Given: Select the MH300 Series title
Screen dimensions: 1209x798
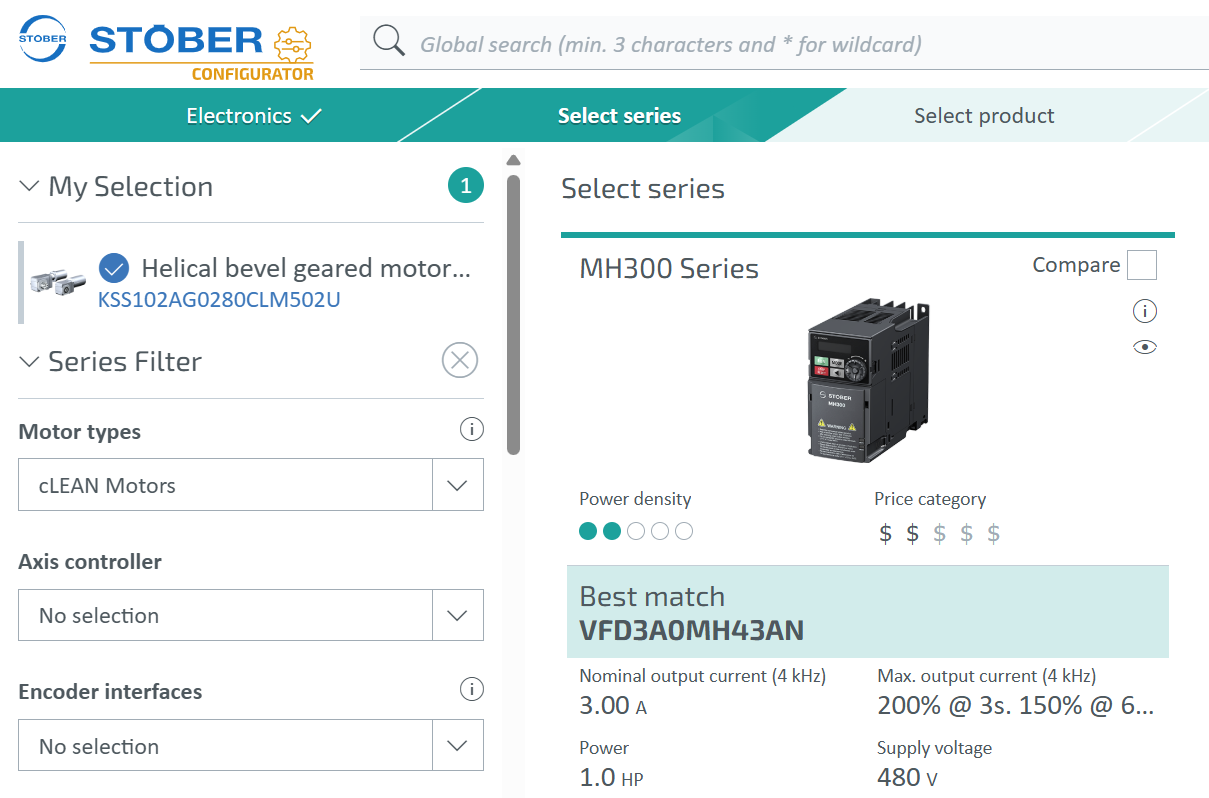Looking at the screenshot, I should tap(669, 268).
